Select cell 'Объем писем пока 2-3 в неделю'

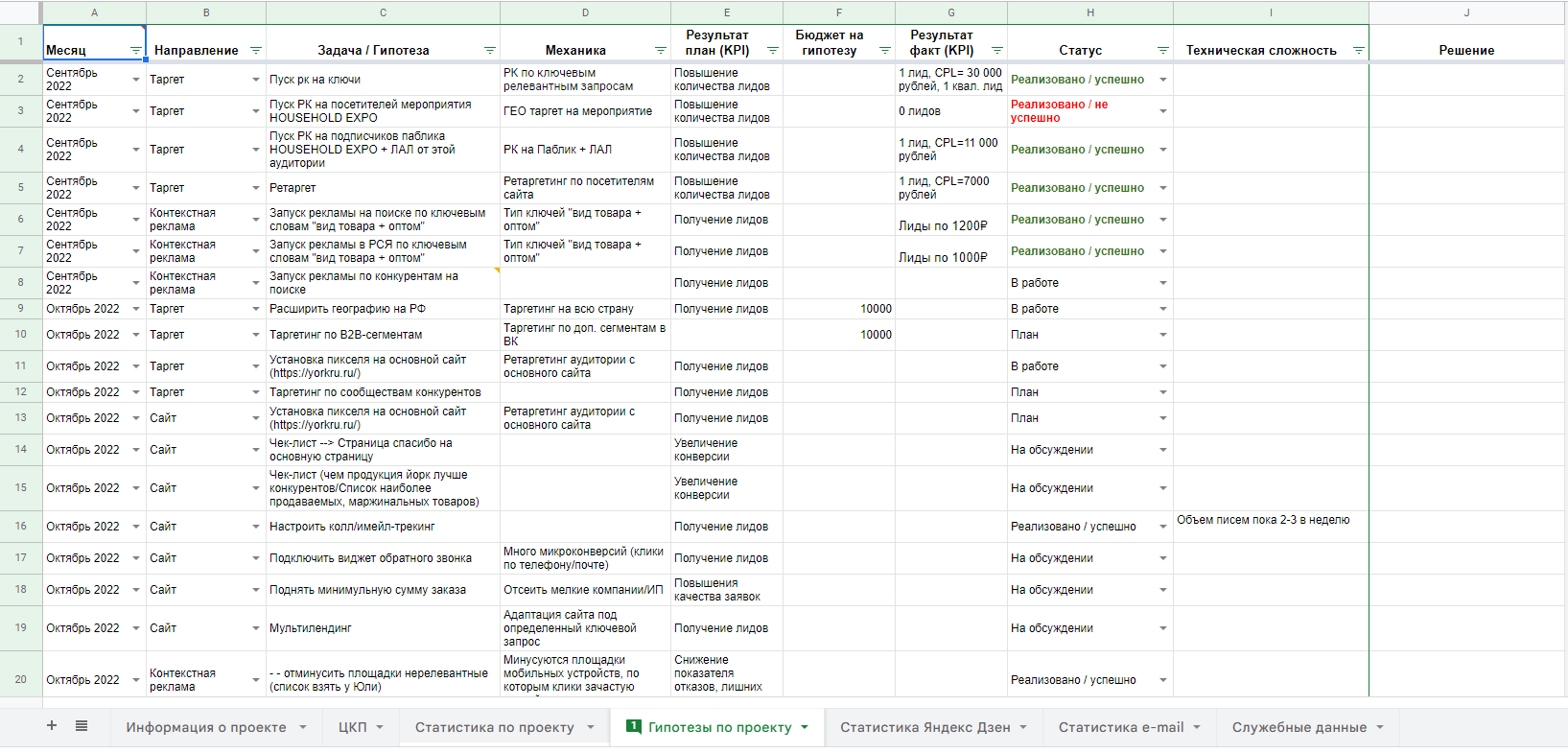click(1271, 527)
